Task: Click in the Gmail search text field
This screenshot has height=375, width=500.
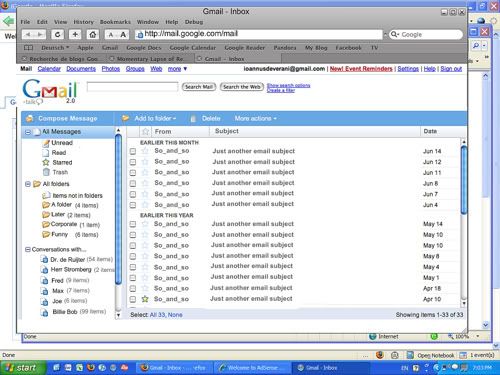Action: 132,87
